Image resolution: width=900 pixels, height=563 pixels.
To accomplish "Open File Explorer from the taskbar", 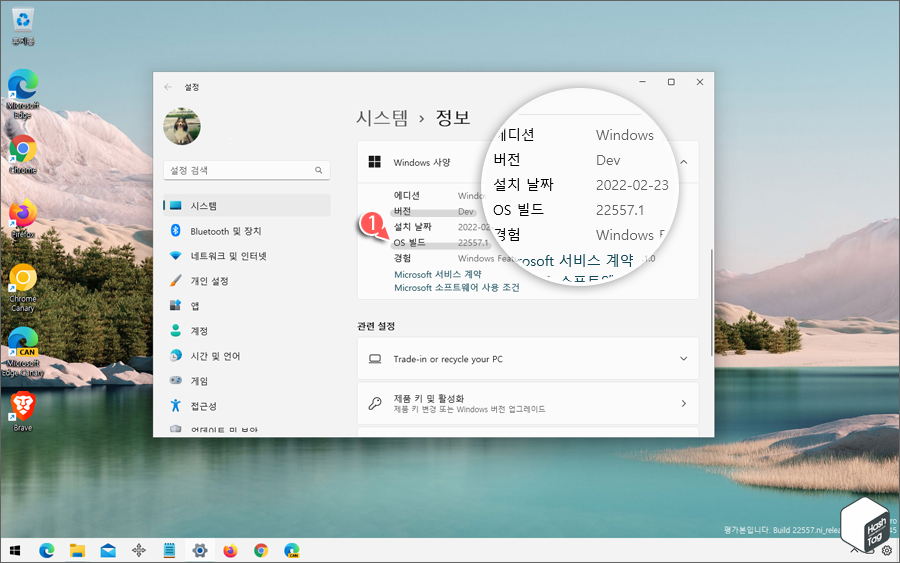I will [x=77, y=551].
